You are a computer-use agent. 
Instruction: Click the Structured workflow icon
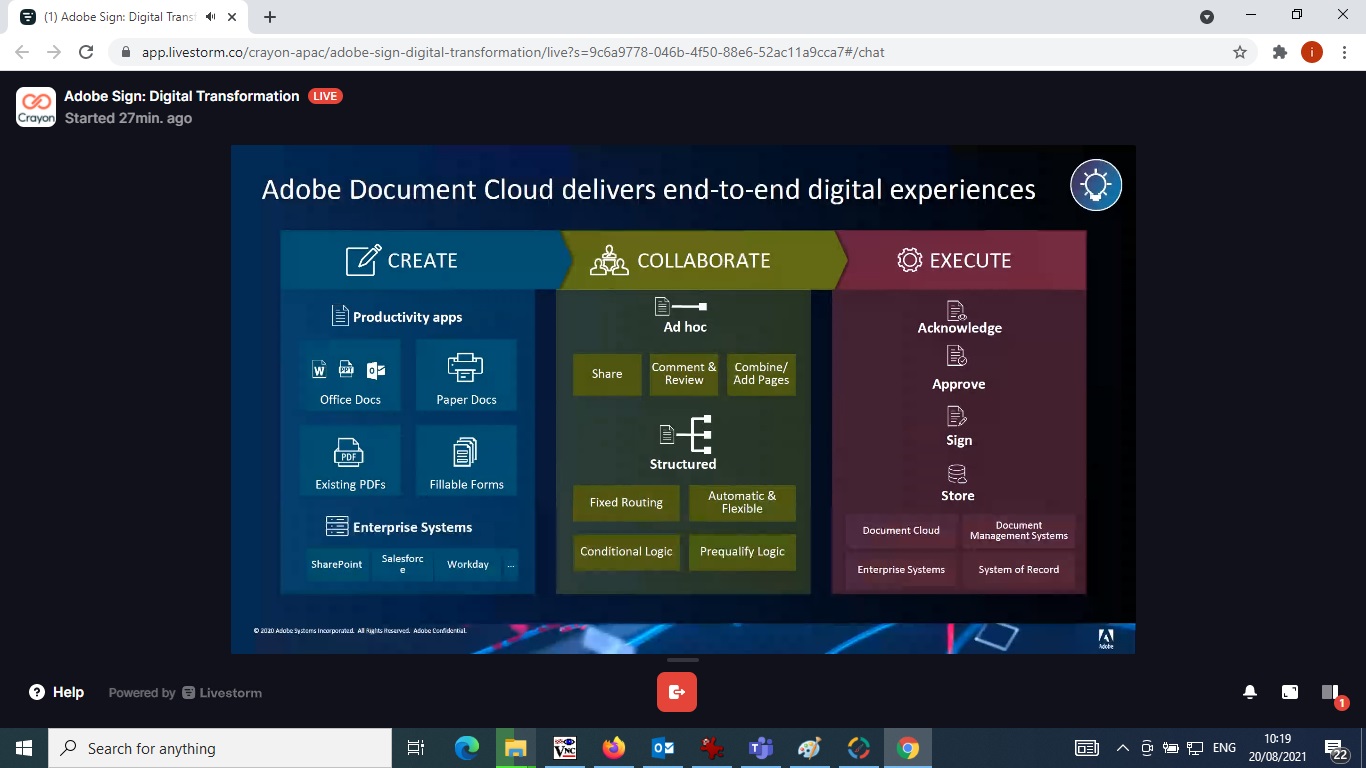686,434
